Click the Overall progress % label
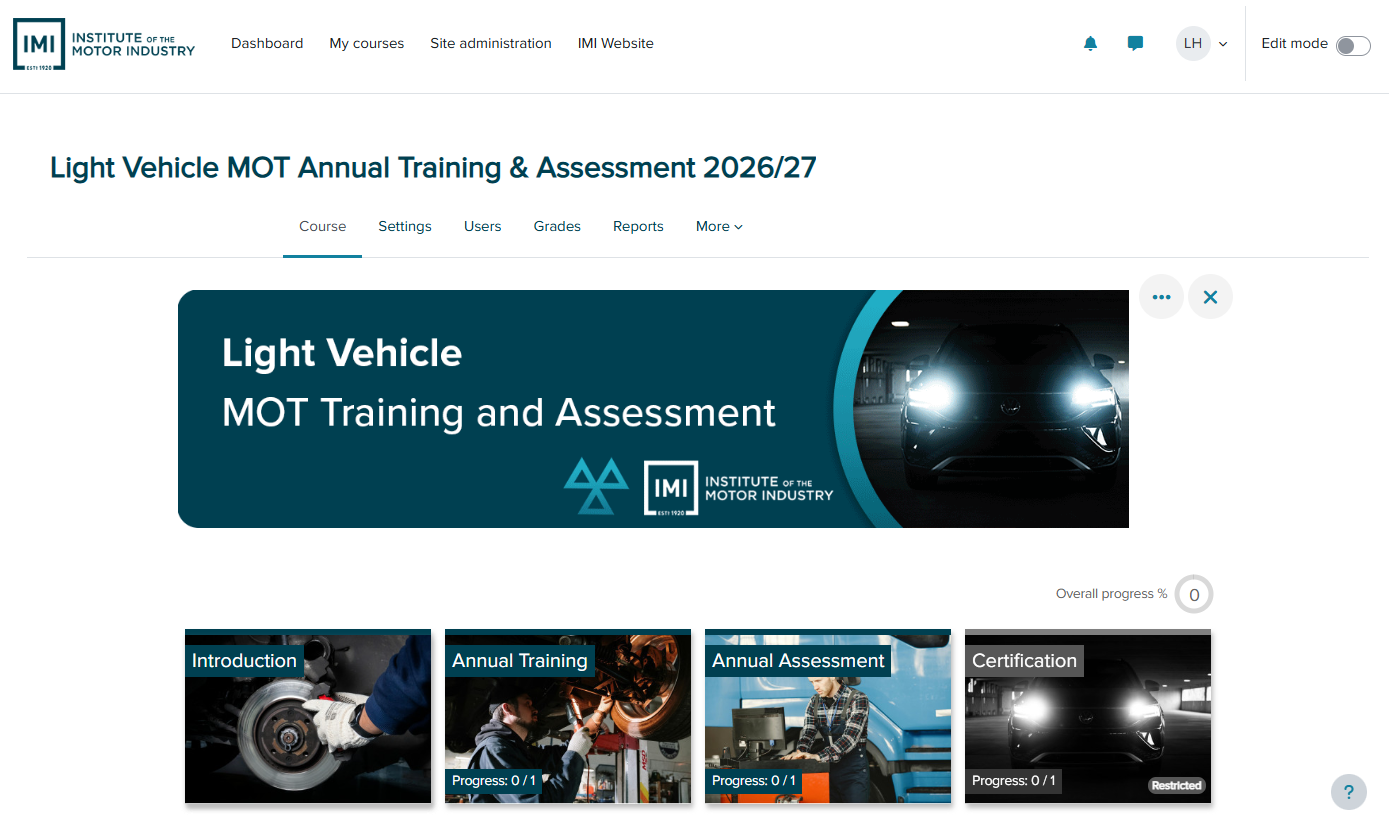The image size is (1389, 839). 1112,594
